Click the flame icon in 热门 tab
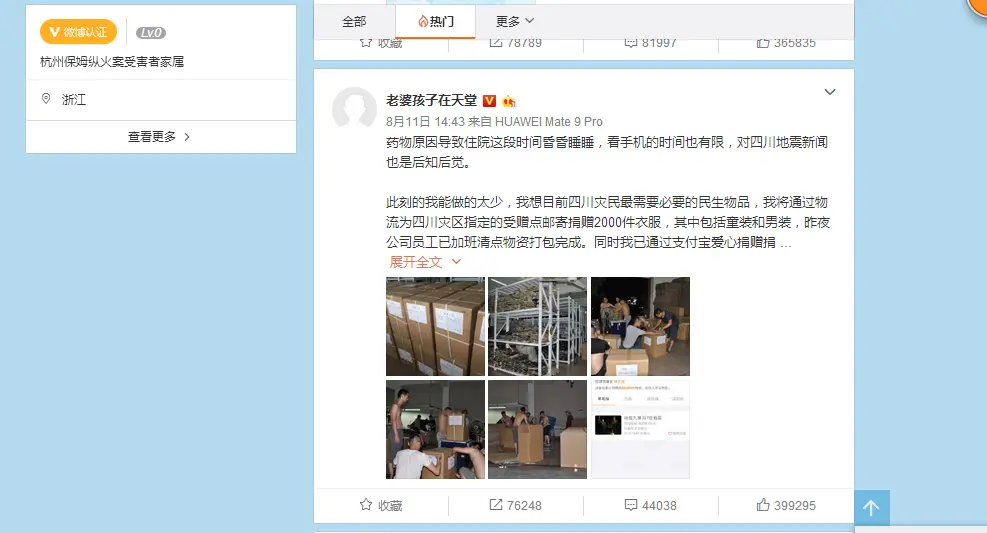 (423, 21)
